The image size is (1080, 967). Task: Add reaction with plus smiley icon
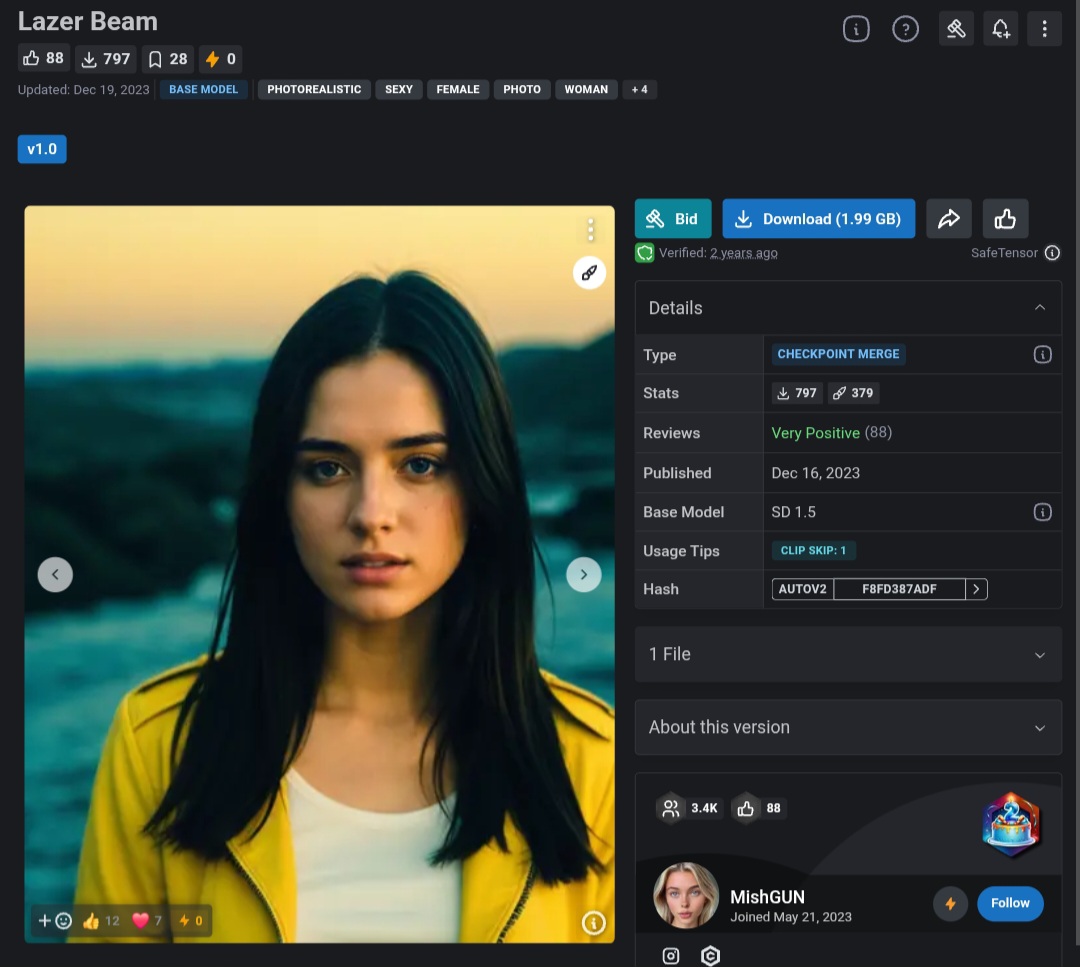point(55,921)
